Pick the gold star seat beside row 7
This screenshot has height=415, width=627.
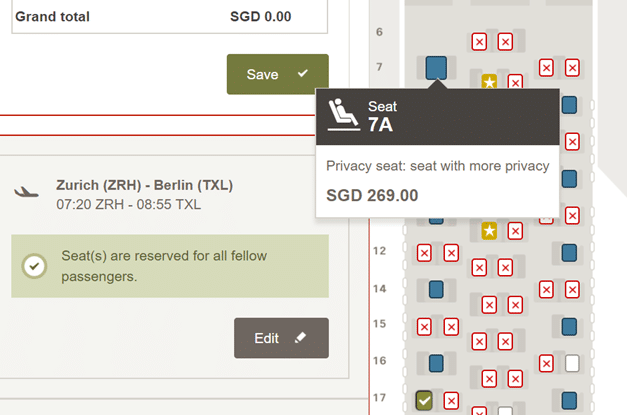click(489, 81)
